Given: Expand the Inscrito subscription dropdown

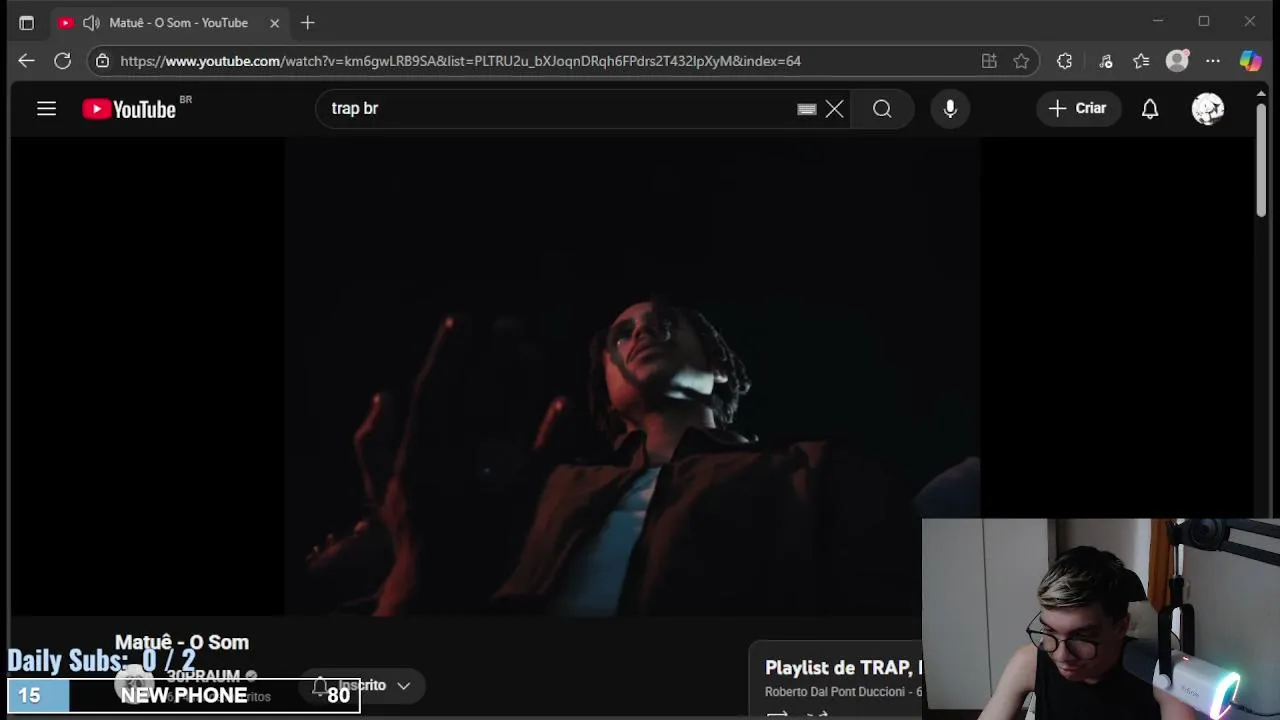Looking at the screenshot, I should [x=363, y=685].
